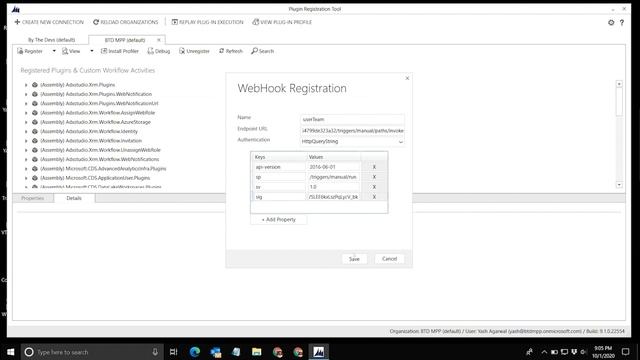Click the Add Property button
The height and width of the screenshot is (360, 640).
click(279, 220)
